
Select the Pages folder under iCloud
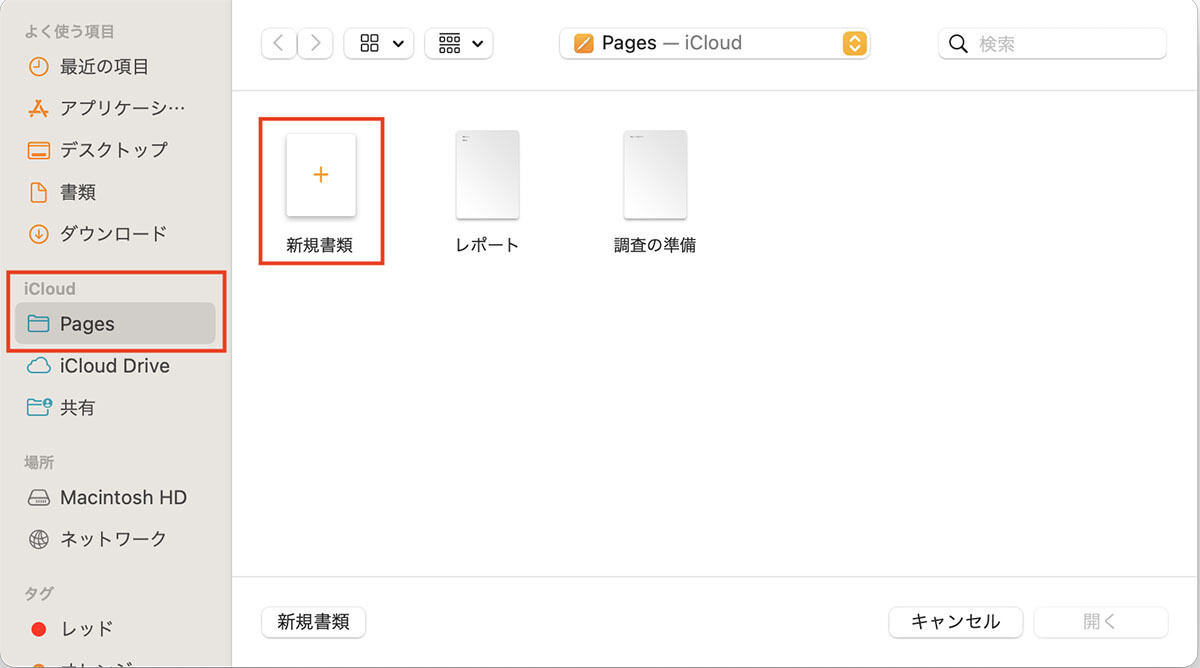click(x=115, y=324)
